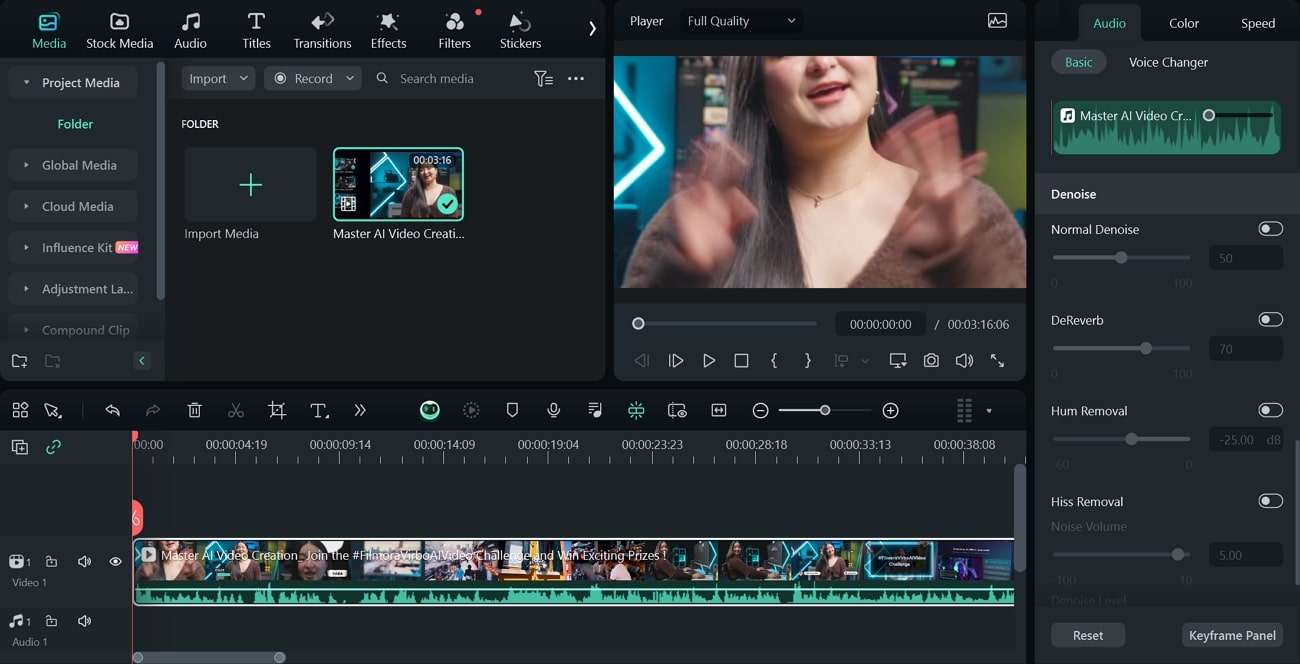Click the player progress scrubber

tap(638, 323)
